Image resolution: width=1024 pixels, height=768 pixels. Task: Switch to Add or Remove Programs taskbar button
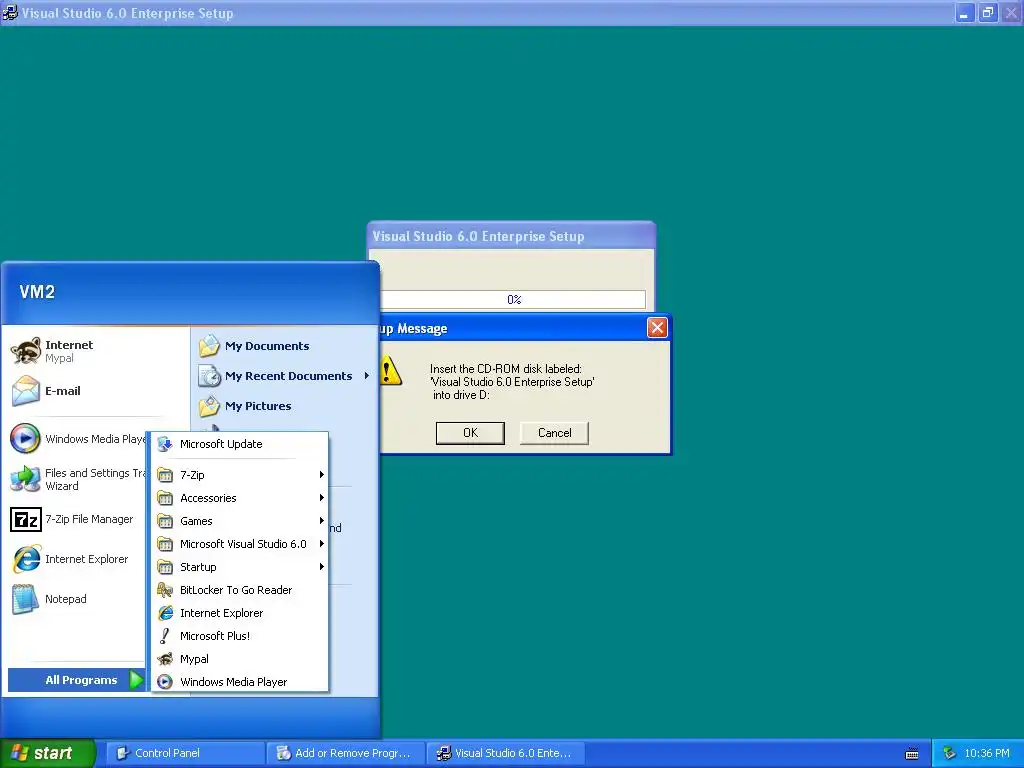coord(345,754)
